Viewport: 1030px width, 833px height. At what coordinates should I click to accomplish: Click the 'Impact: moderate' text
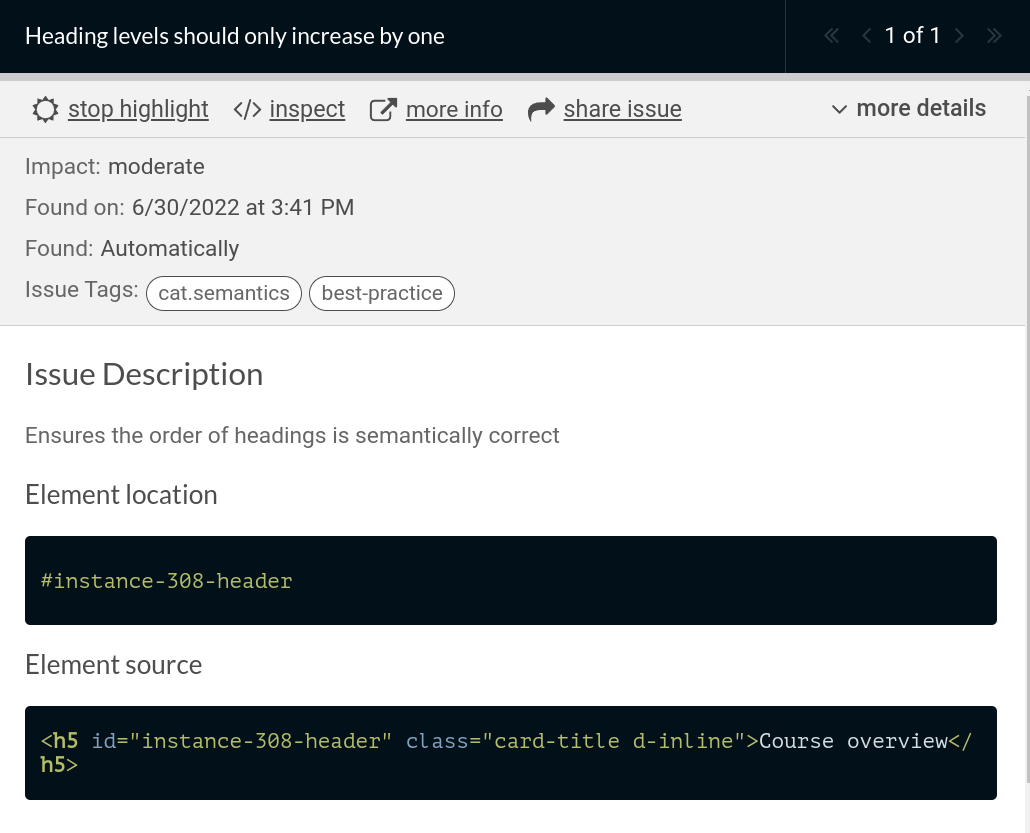(114, 167)
